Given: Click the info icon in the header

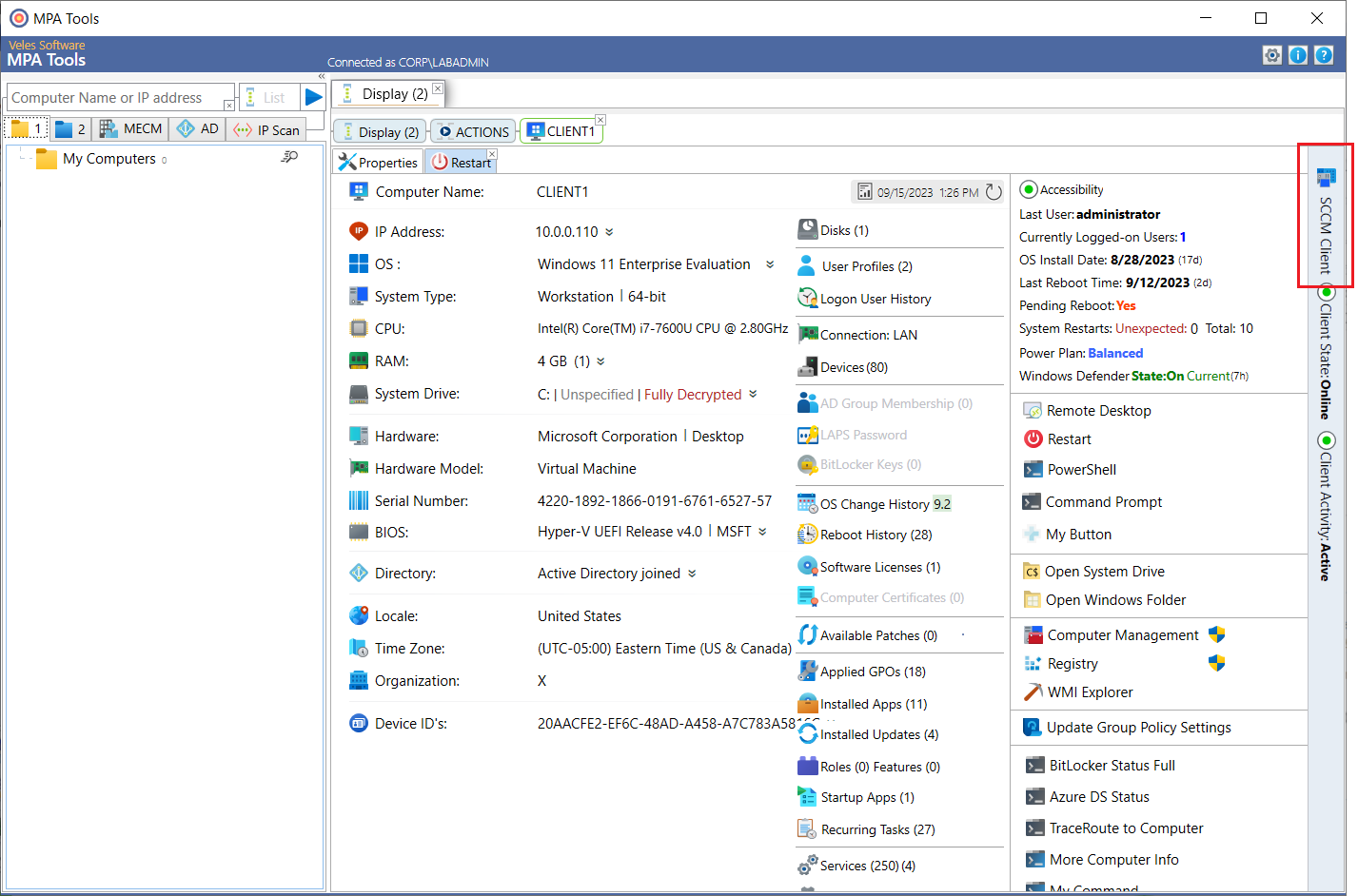Looking at the screenshot, I should pos(1297,55).
